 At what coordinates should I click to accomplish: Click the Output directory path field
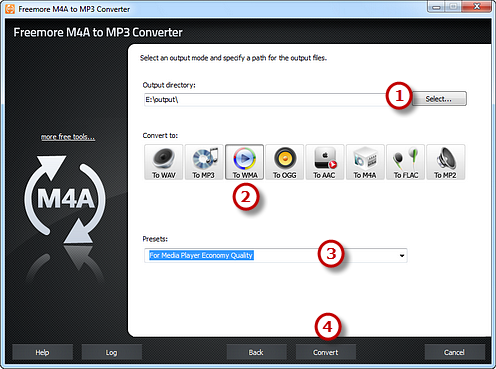pos(267,100)
